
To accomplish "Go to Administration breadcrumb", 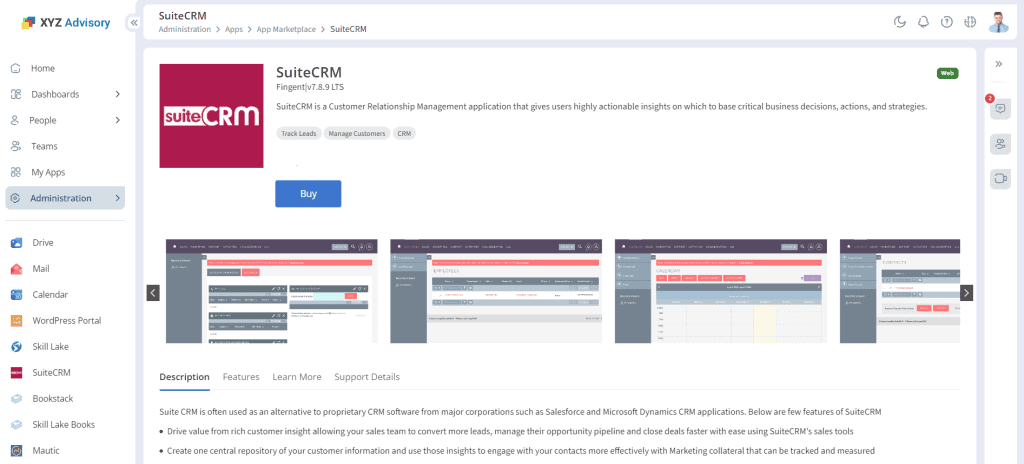I will tap(185, 29).
